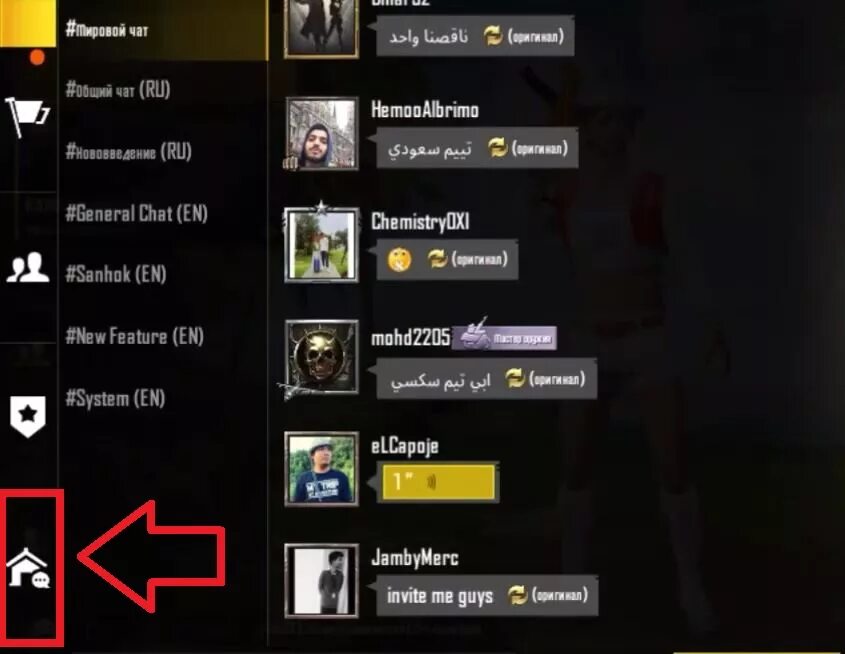The width and height of the screenshot is (845, 654).
Task: Open the #Sanhok (EN) channel
Action: point(115,274)
